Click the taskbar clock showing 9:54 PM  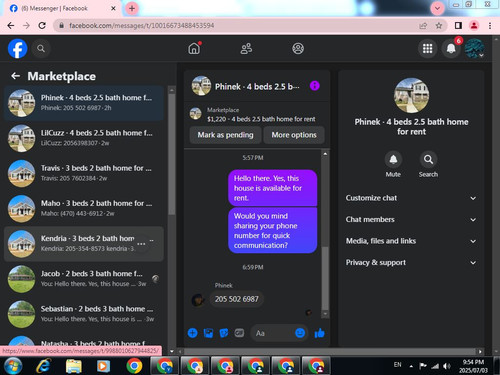pos(473,366)
